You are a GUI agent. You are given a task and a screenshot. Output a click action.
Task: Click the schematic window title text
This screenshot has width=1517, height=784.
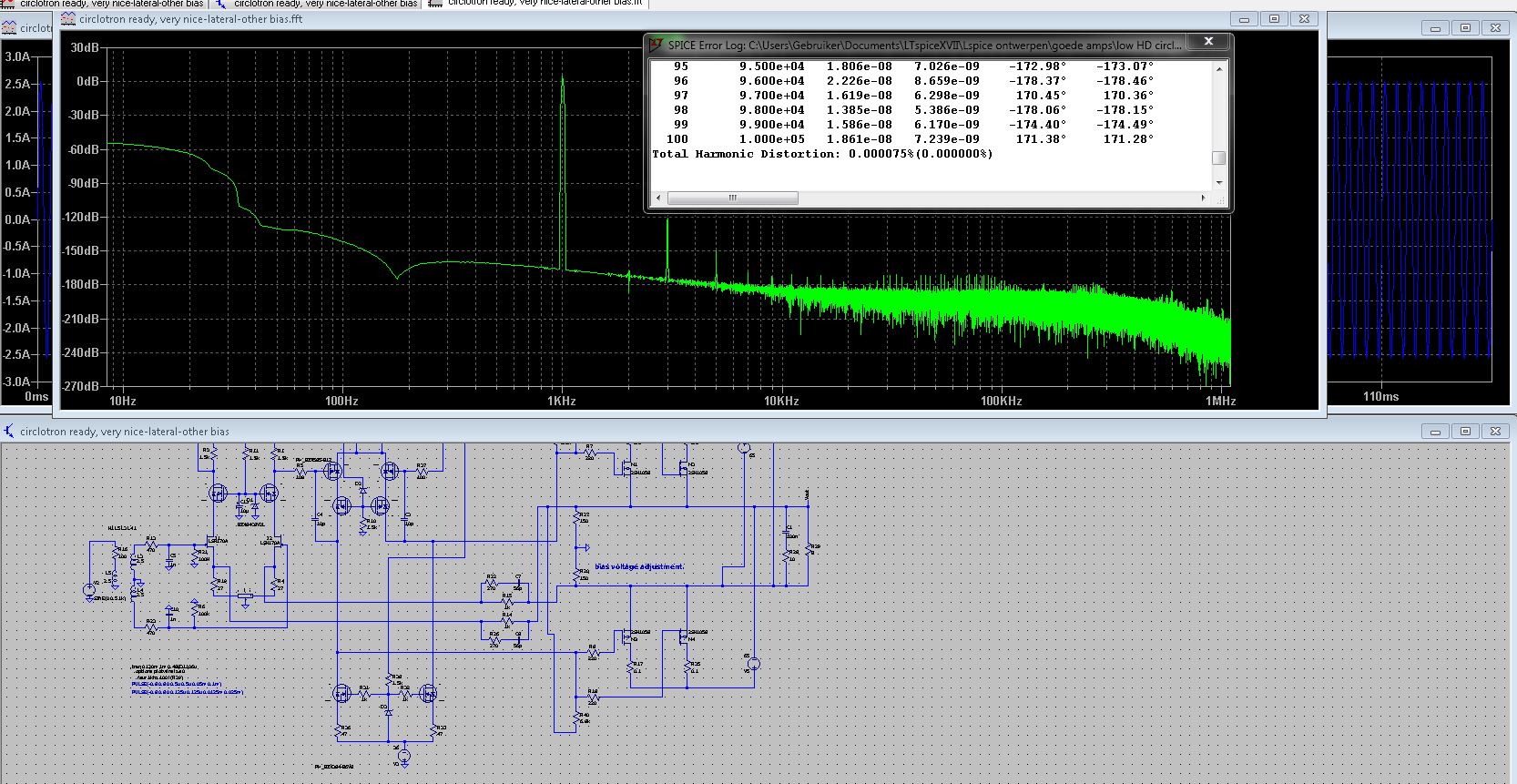125,432
